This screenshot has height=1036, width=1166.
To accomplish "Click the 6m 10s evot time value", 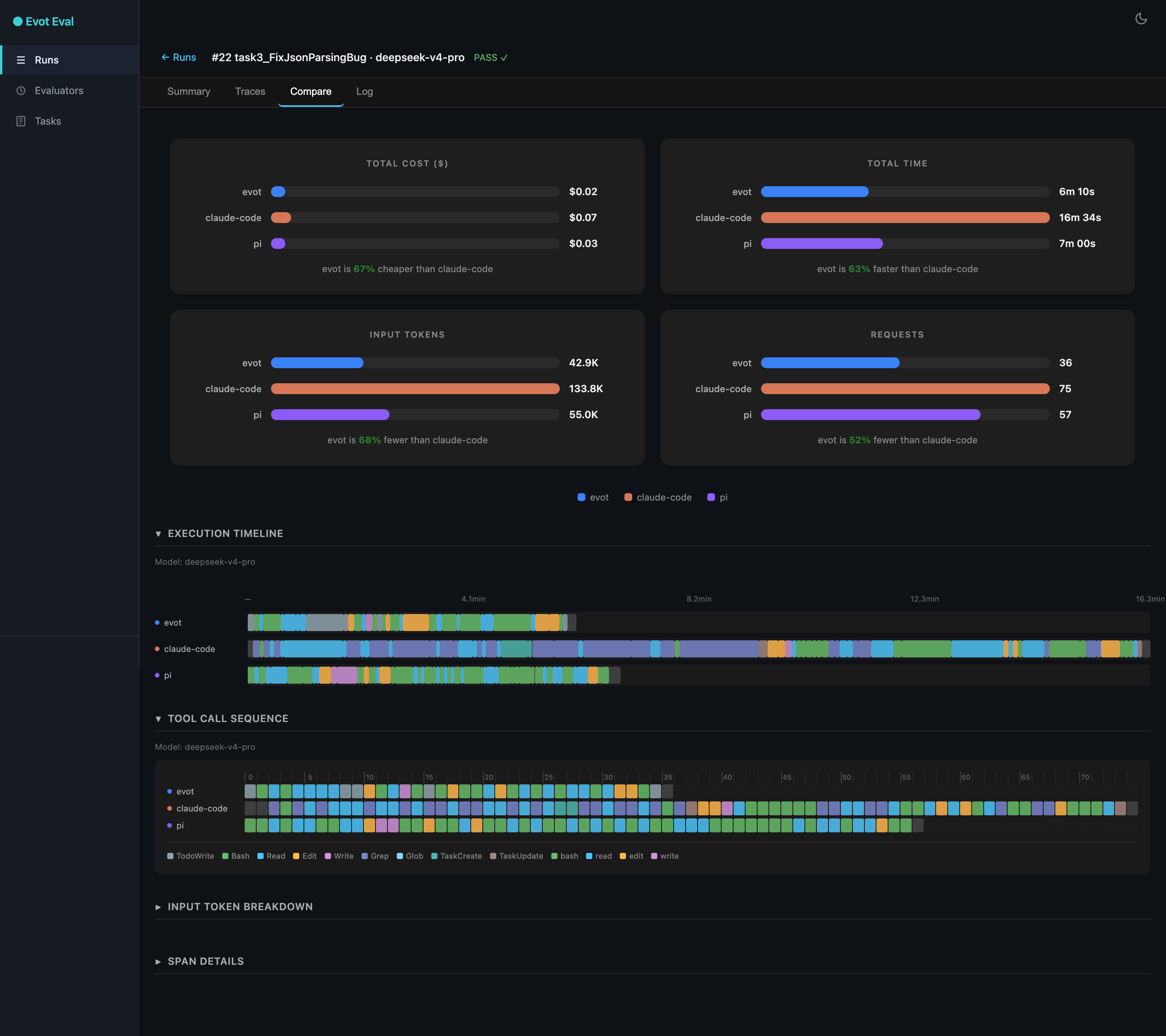I will tap(1077, 192).
